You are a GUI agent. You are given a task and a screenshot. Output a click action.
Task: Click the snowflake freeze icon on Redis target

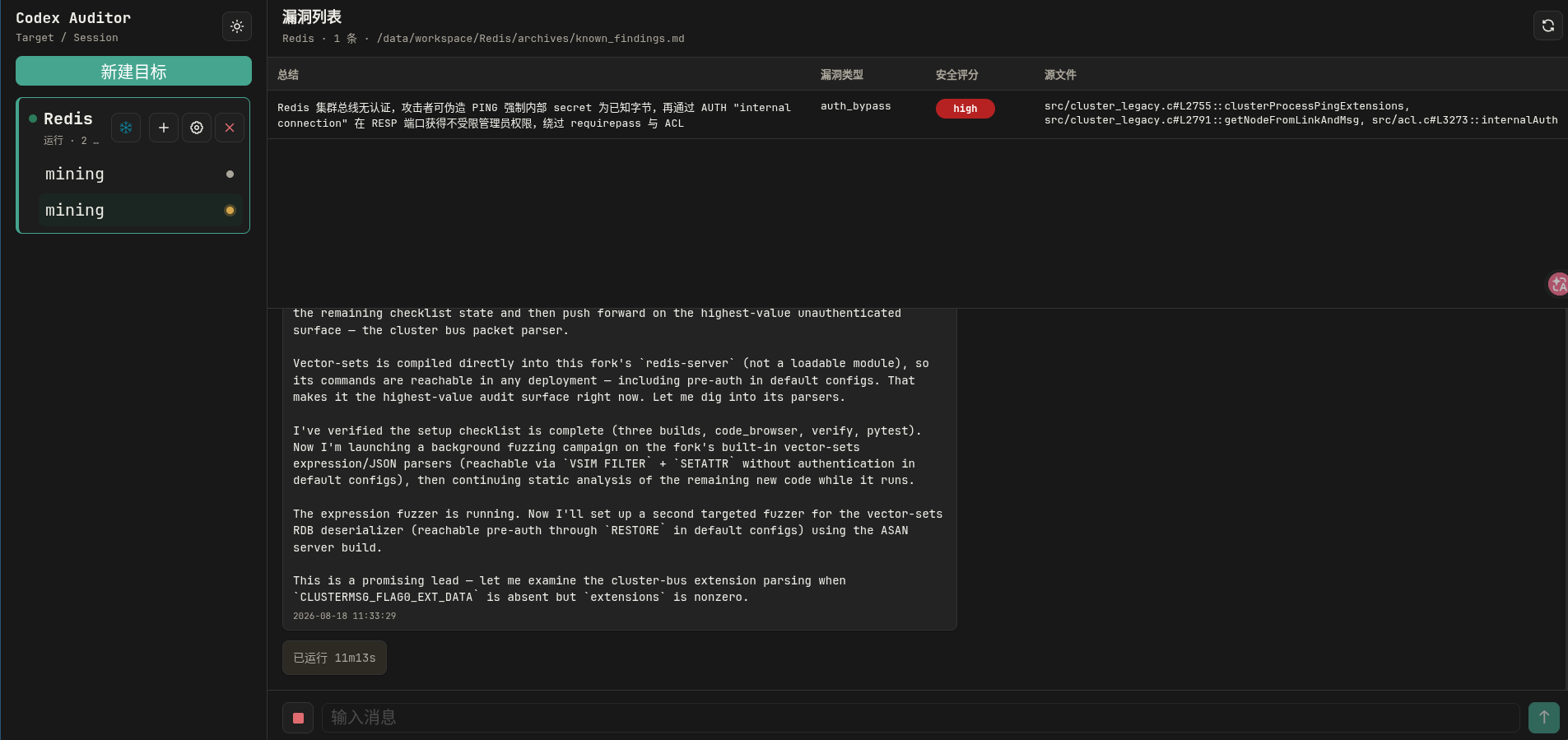(126, 128)
